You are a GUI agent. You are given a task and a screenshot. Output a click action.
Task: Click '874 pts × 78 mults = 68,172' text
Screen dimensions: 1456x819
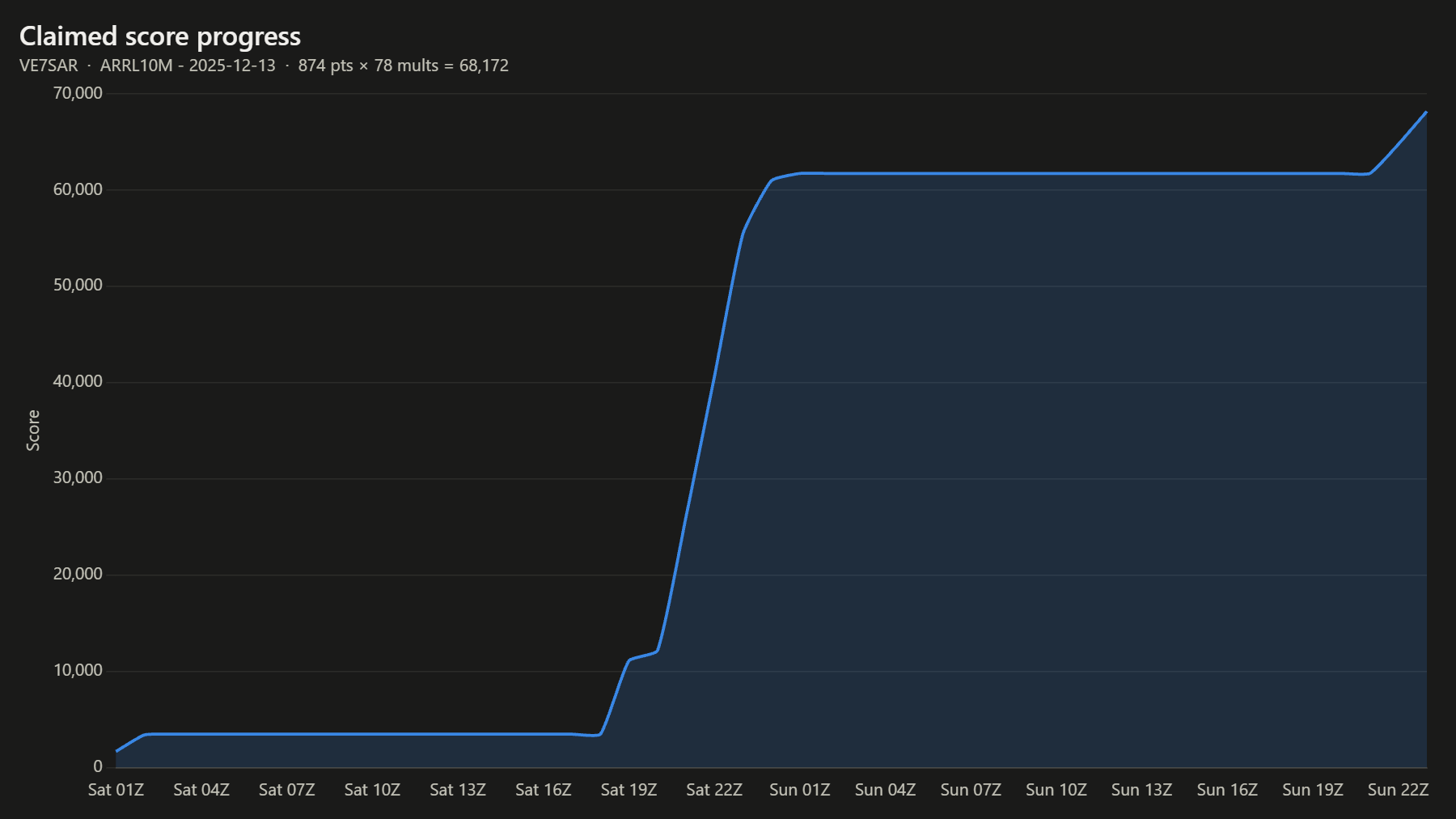point(403,66)
